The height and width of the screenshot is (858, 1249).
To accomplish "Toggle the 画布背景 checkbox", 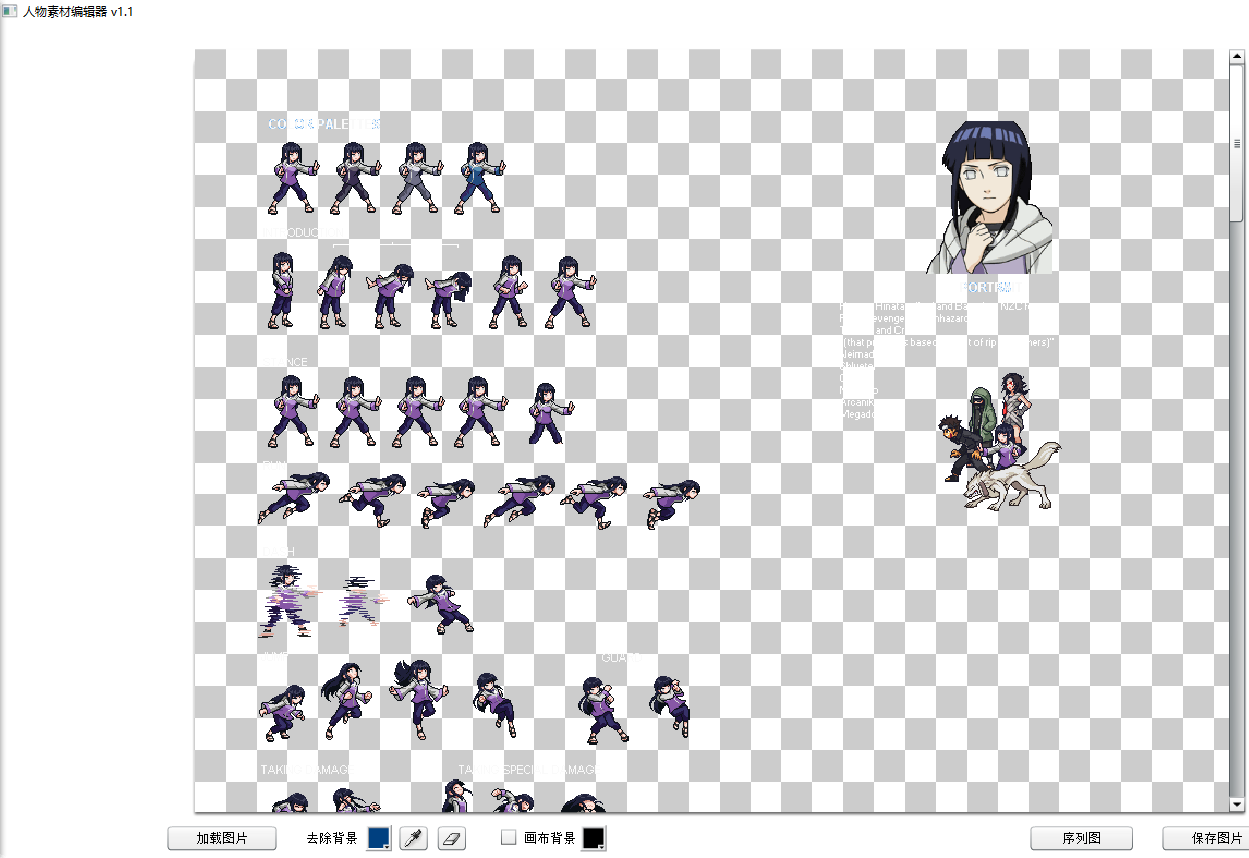I will [509, 837].
